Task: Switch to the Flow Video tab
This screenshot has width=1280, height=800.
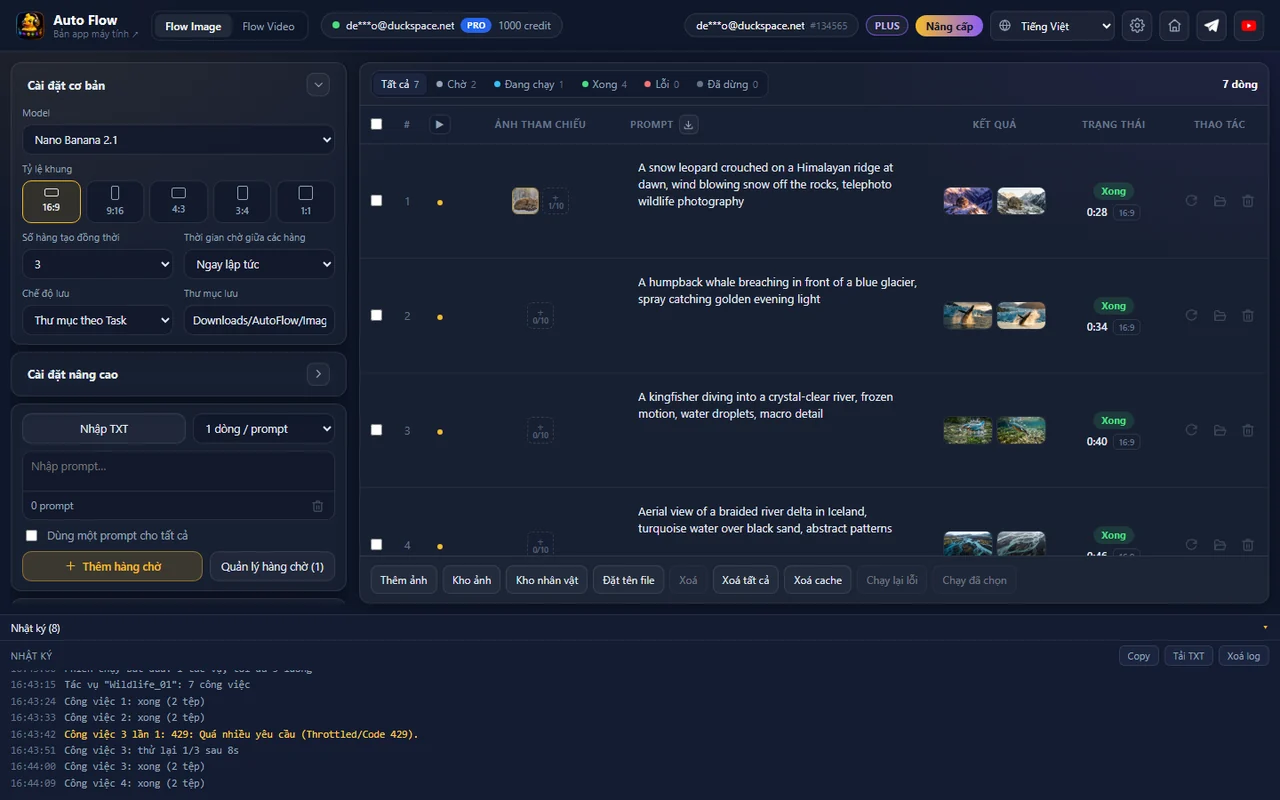Action: pos(268,26)
